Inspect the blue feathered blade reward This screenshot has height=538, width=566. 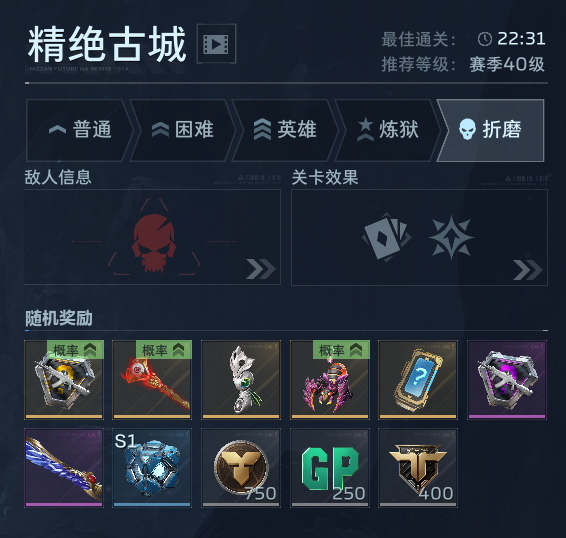(64, 468)
